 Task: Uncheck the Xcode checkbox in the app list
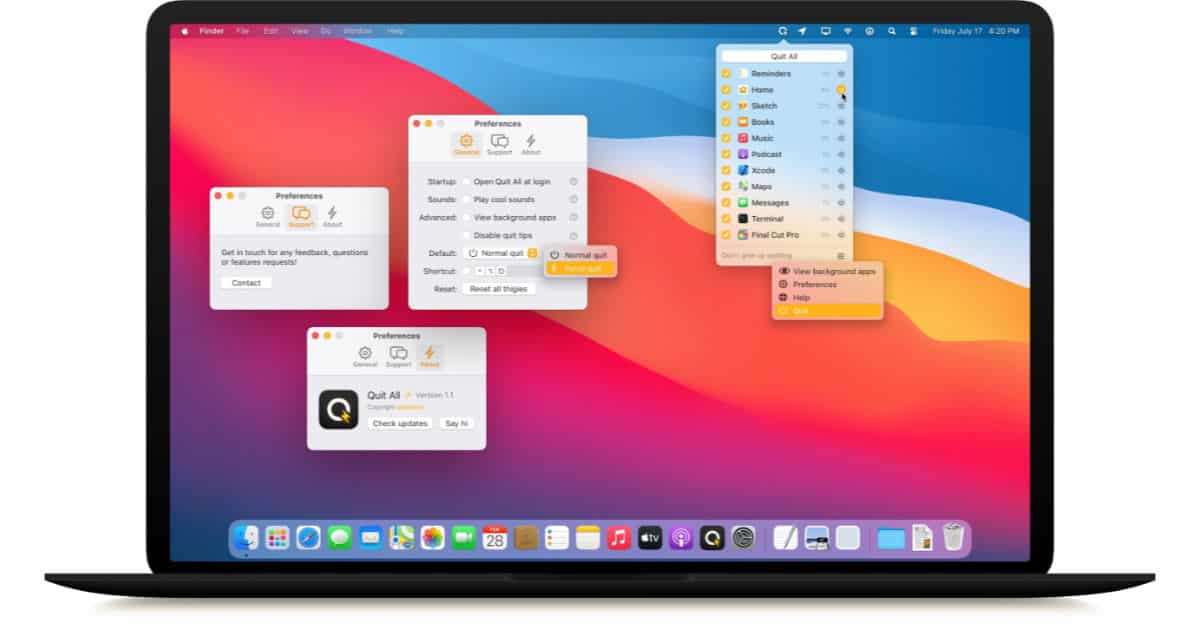pos(726,171)
